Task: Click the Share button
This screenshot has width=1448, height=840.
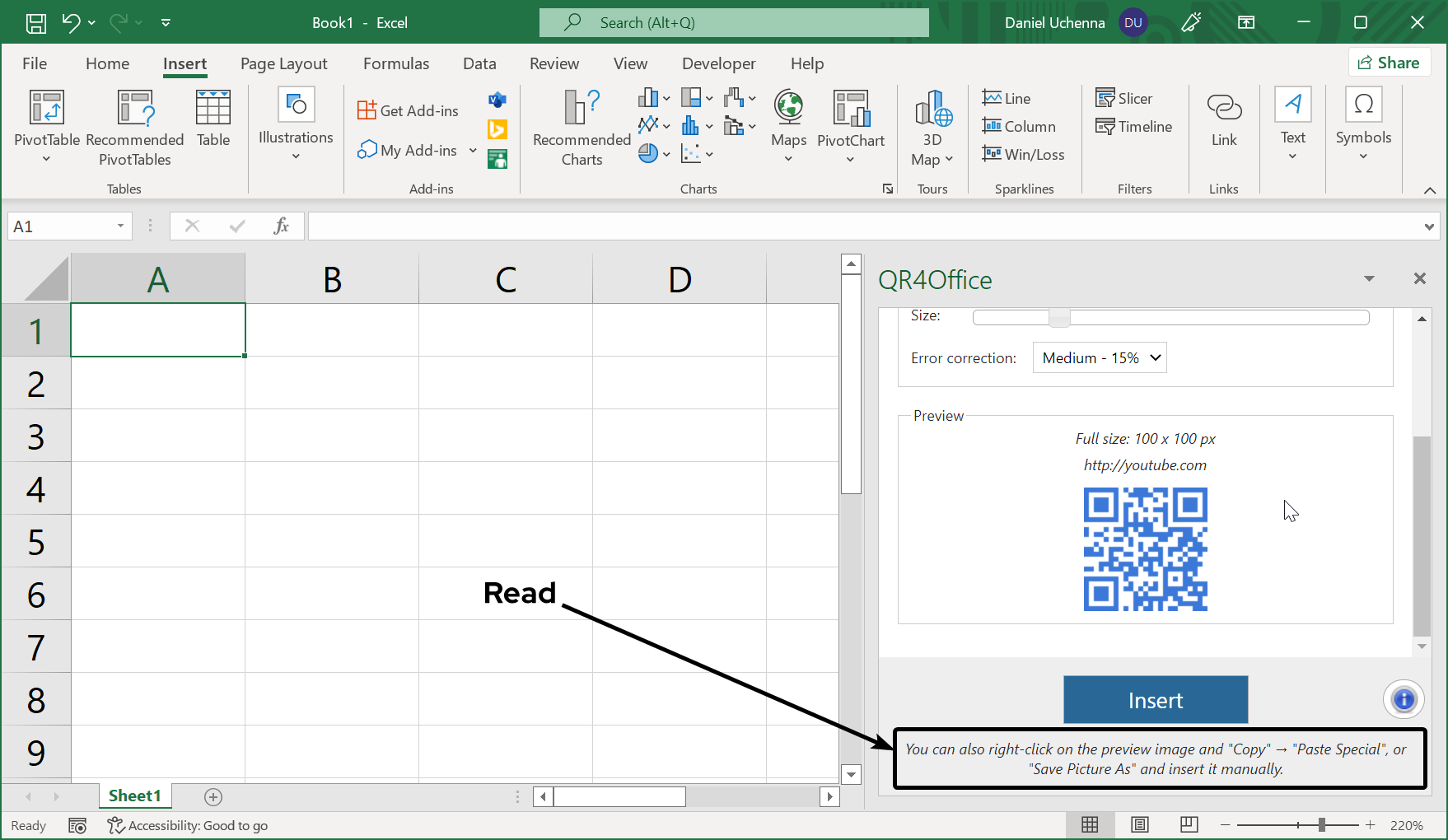Action: tap(1389, 63)
